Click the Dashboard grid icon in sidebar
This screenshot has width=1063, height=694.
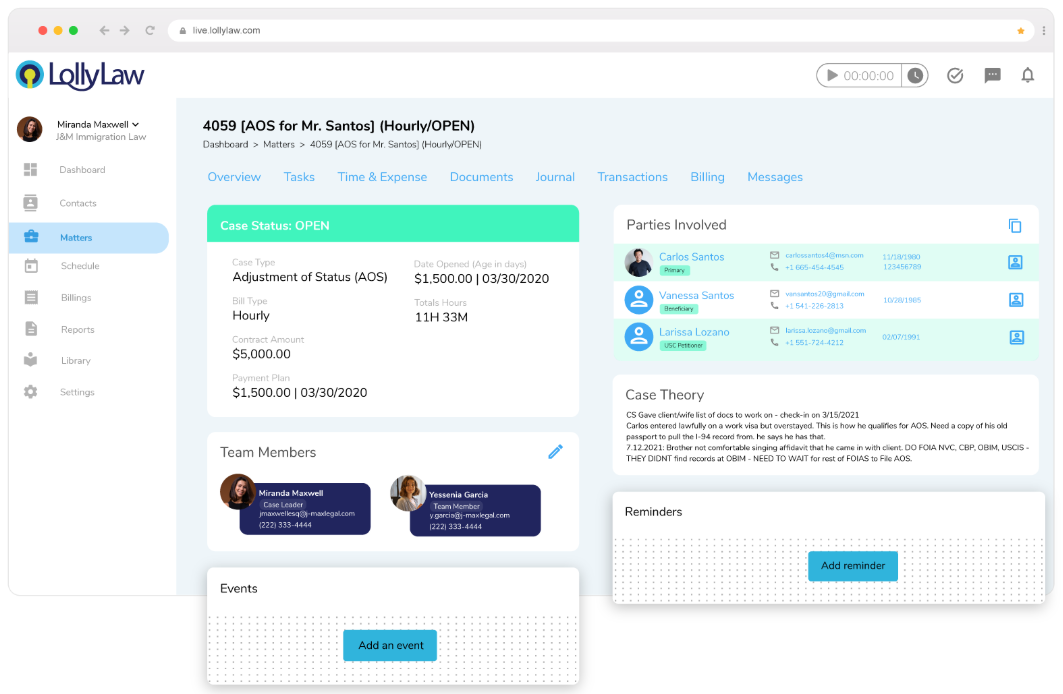click(31, 169)
